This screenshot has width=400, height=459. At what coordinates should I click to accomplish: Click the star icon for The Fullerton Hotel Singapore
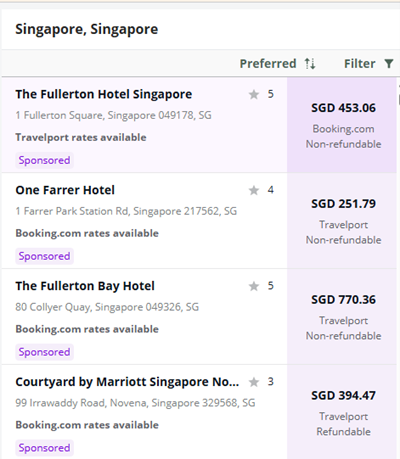254,94
